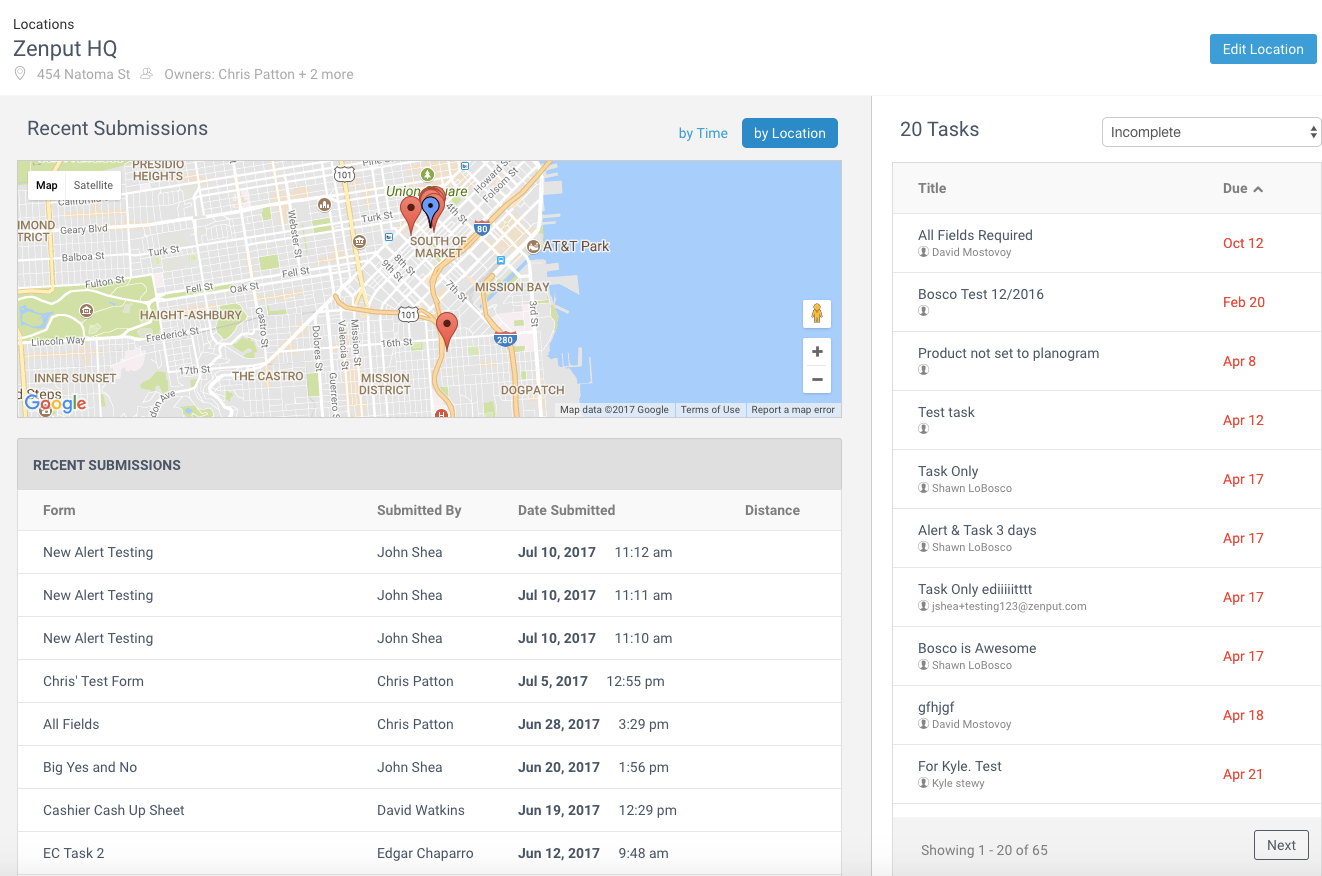Open EC Task 2 submission
The width and height of the screenshot is (1322, 876).
click(x=429, y=853)
